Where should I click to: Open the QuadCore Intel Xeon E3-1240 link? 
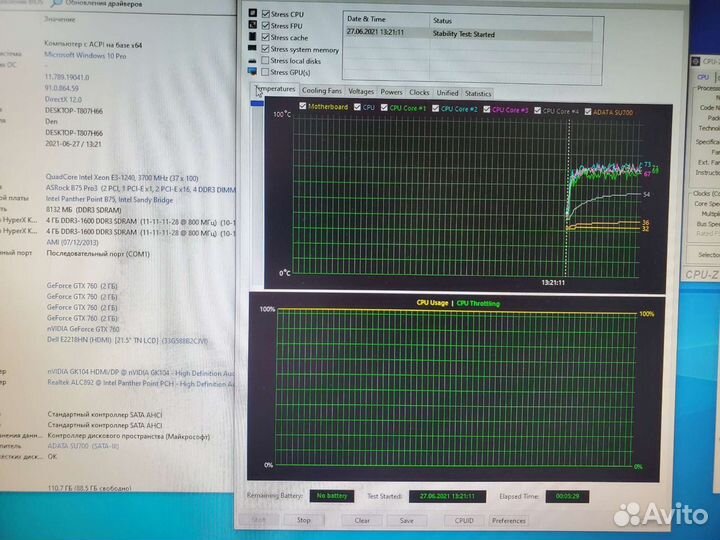click(x=122, y=178)
